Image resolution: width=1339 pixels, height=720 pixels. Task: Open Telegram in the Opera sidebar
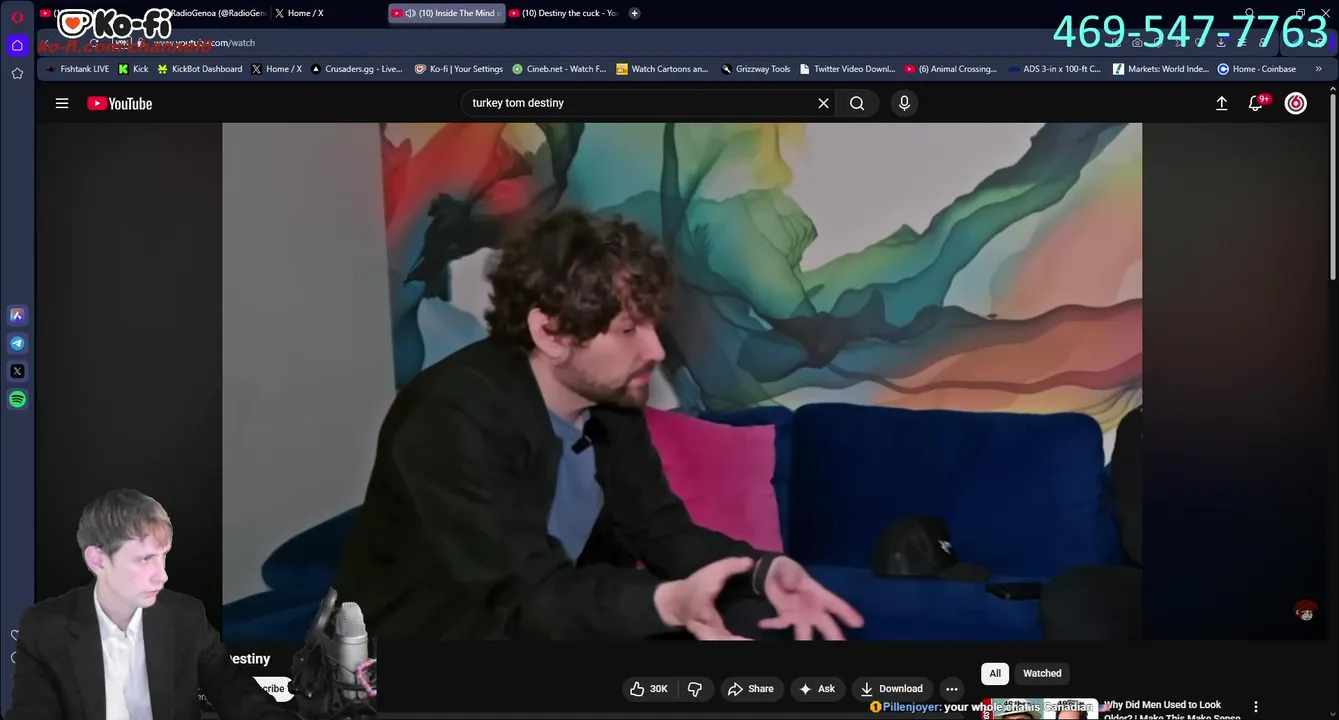pyautogui.click(x=17, y=343)
